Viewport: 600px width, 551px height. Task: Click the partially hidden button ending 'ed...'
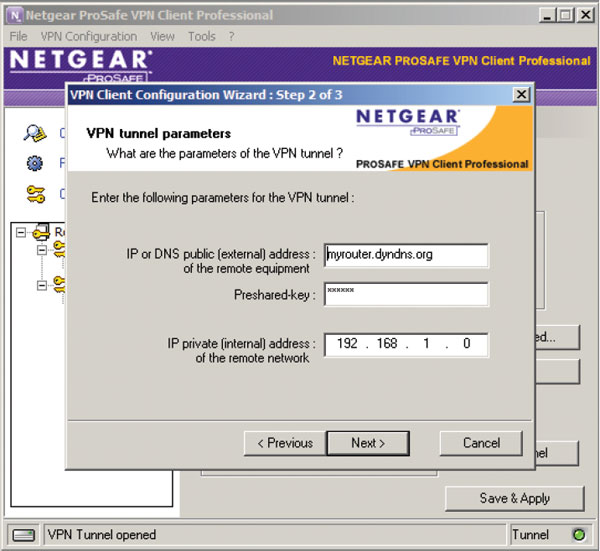coord(557,337)
